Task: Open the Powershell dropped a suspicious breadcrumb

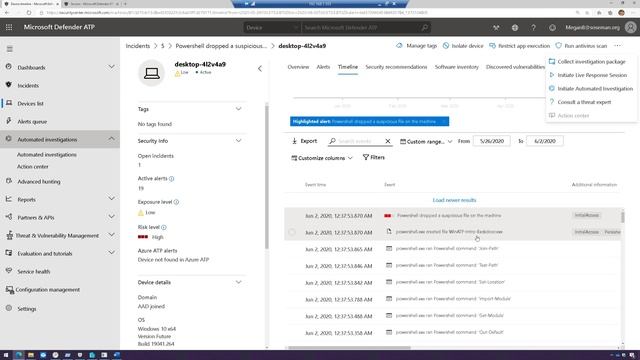Action: 221,46
